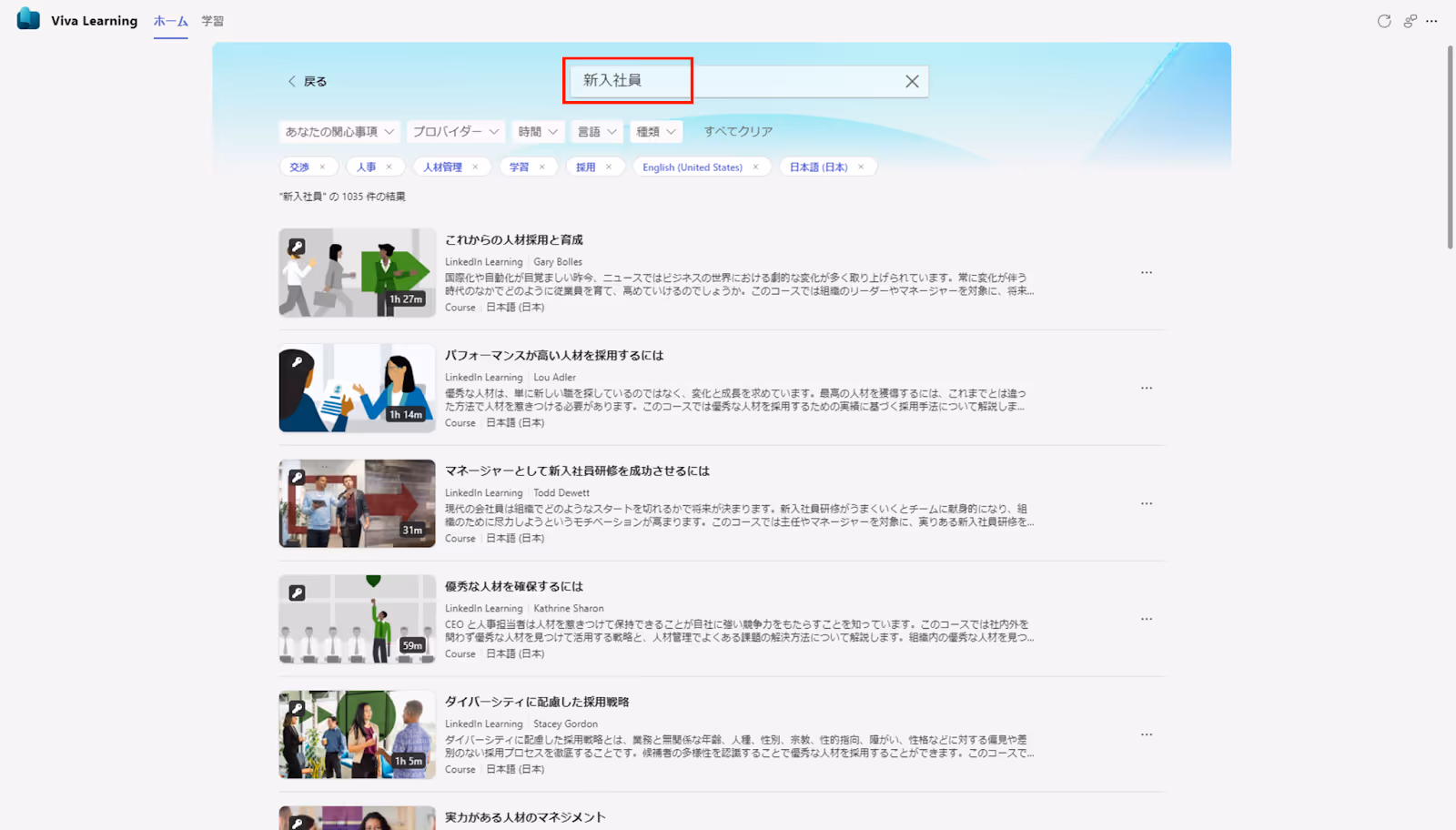Open more options for マネージャーとして新入社員研修 course
This screenshot has width=1456, height=830.
[x=1147, y=503]
